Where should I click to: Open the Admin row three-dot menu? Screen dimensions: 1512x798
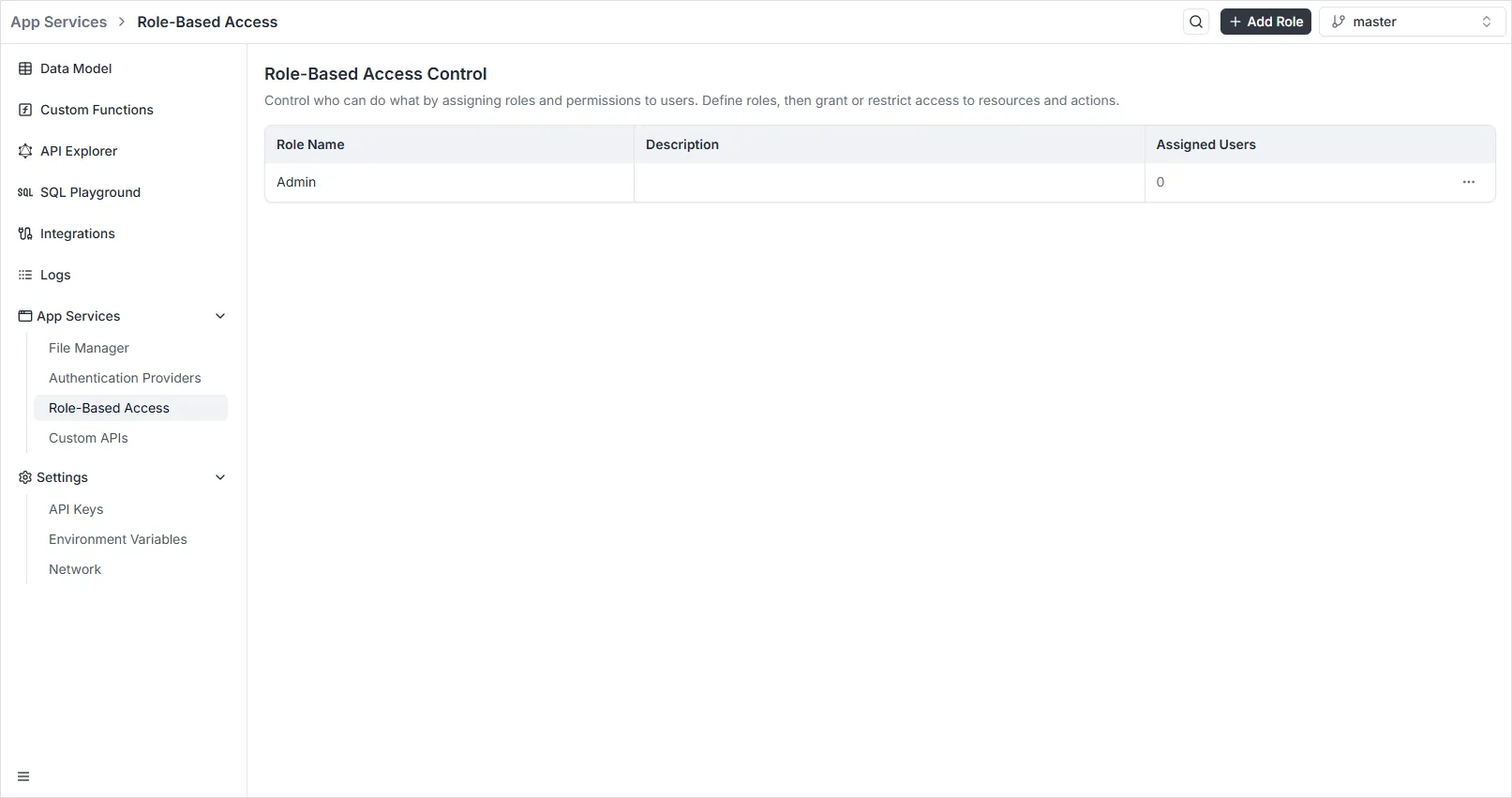[x=1468, y=182]
